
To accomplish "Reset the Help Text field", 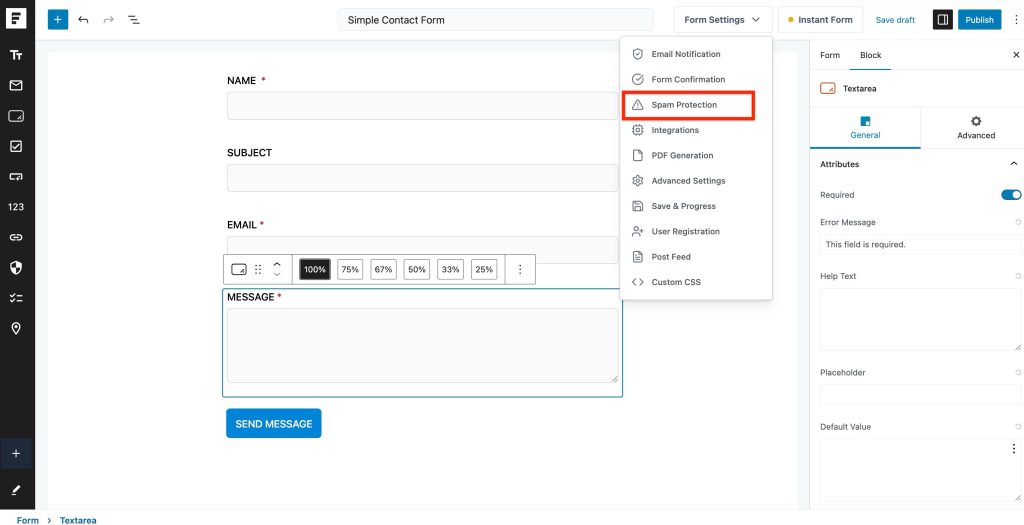I will tap(1017, 276).
